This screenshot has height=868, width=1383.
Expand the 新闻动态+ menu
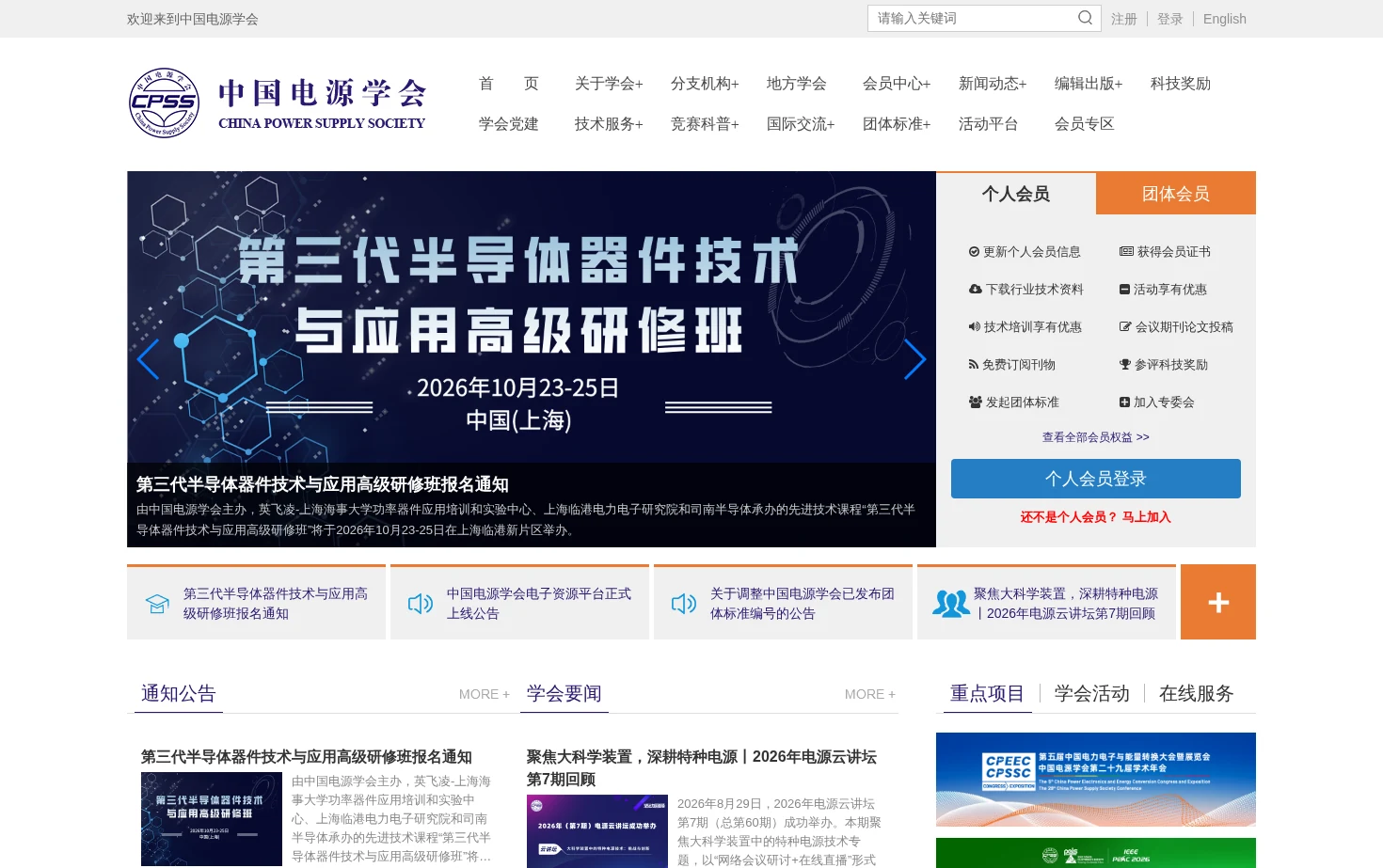click(993, 84)
